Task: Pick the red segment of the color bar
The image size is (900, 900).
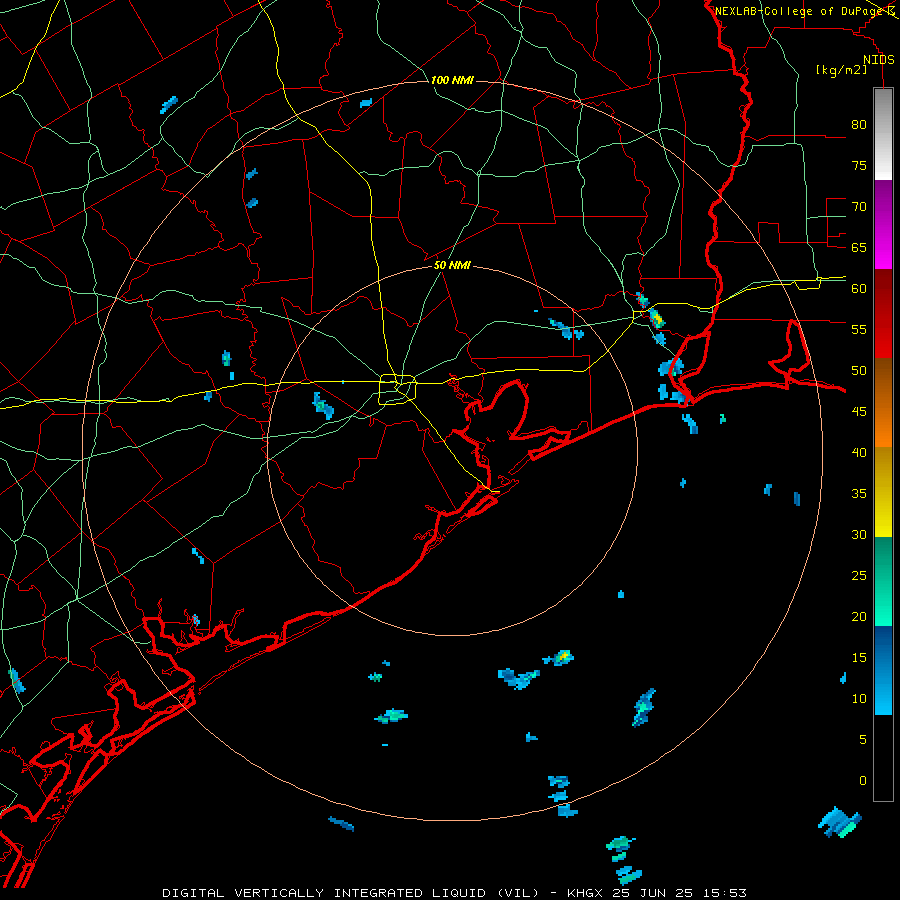Action: coord(883,313)
